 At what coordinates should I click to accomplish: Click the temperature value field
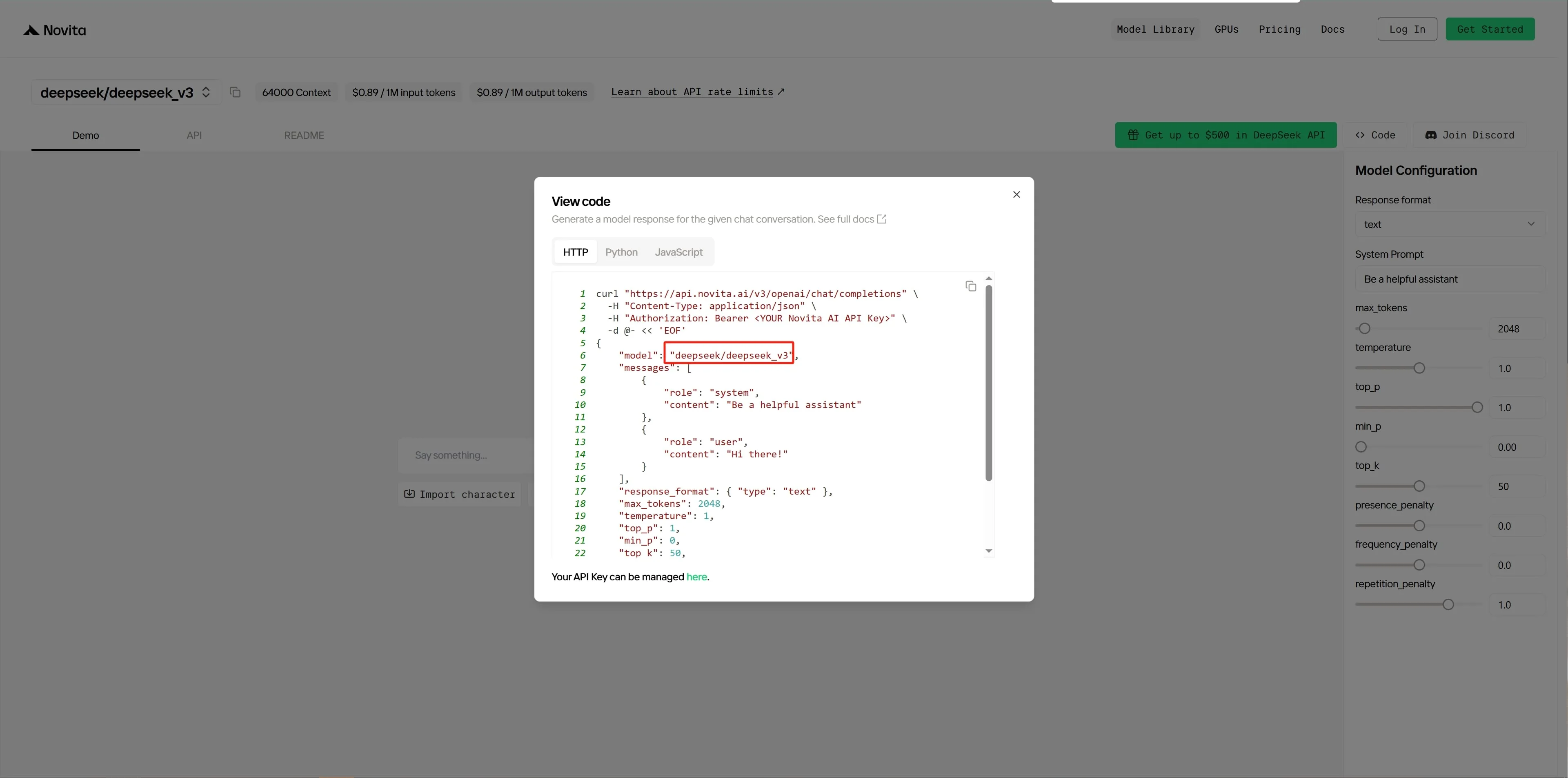[x=1516, y=368]
